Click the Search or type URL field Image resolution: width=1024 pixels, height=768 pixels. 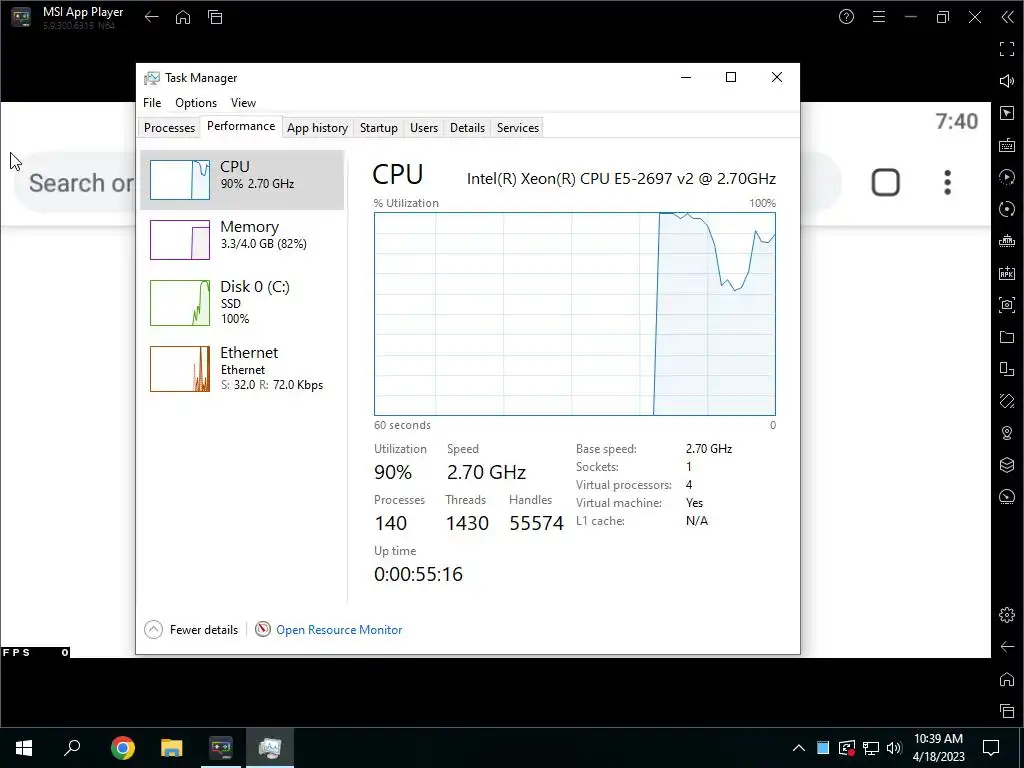[x=81, y=183]
